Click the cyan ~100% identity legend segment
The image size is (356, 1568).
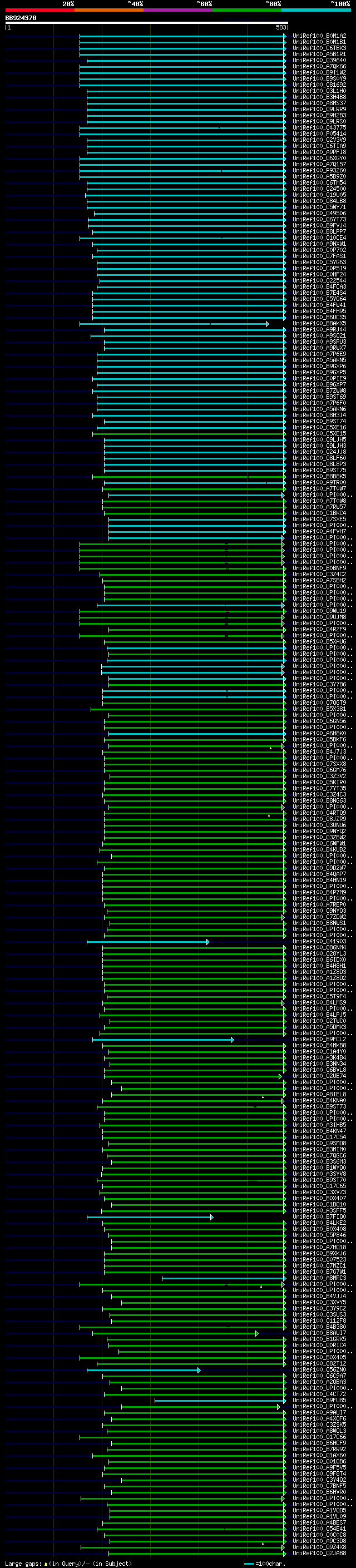point(317,10)
